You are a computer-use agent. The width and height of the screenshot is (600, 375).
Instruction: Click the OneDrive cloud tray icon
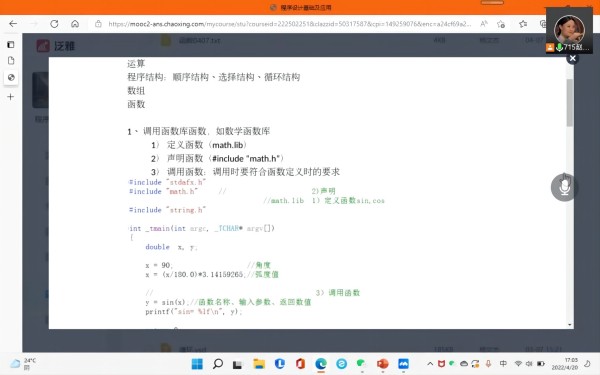coord(464,364)
